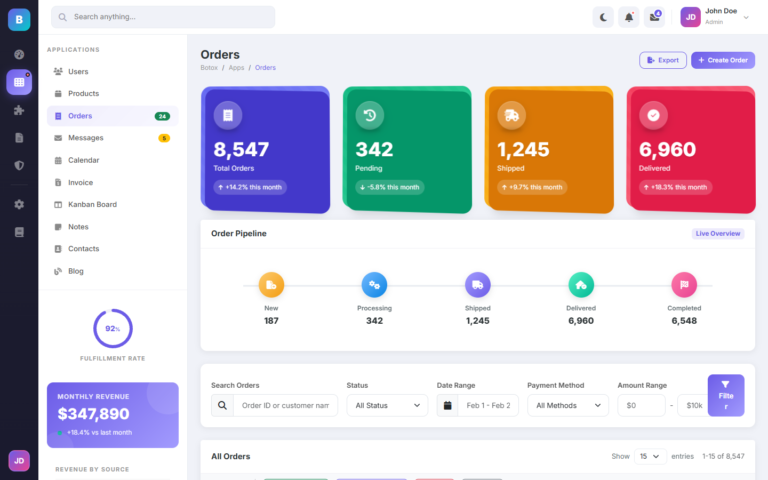
Task: Click the settings gear in the left rail
Action: [19, 204]
